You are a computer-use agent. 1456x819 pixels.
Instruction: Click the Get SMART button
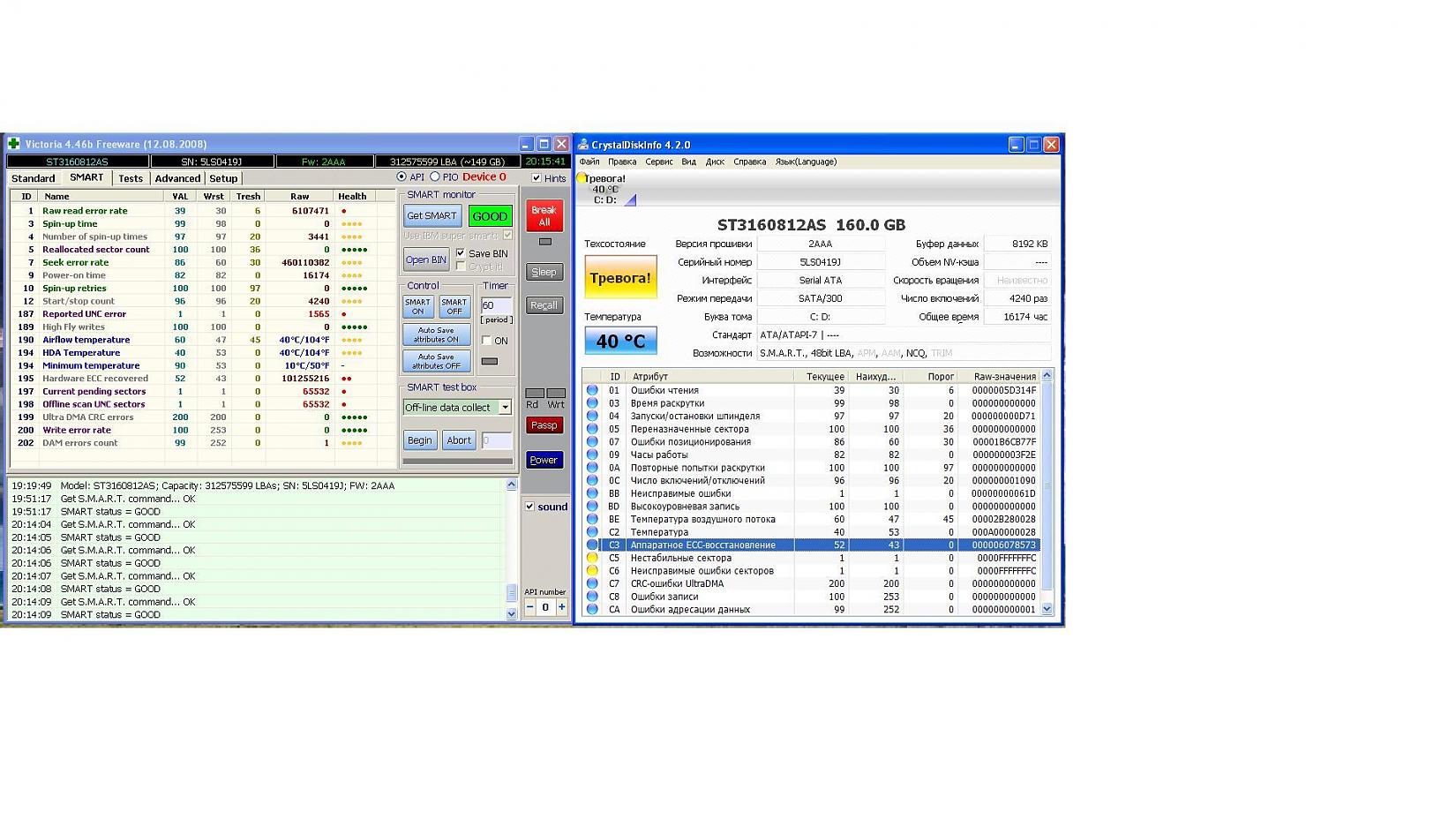[x=432, y=216]
